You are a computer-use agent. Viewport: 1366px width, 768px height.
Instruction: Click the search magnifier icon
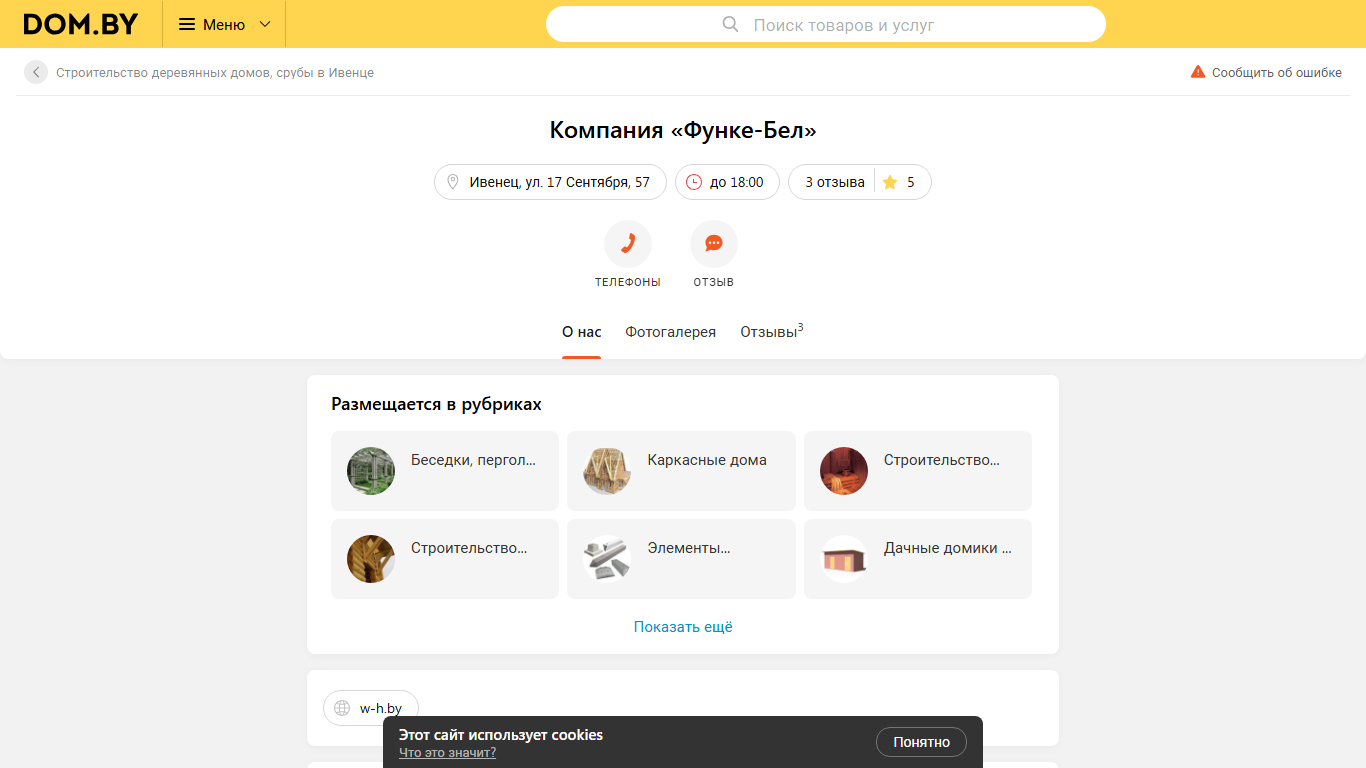click(730, 24)
